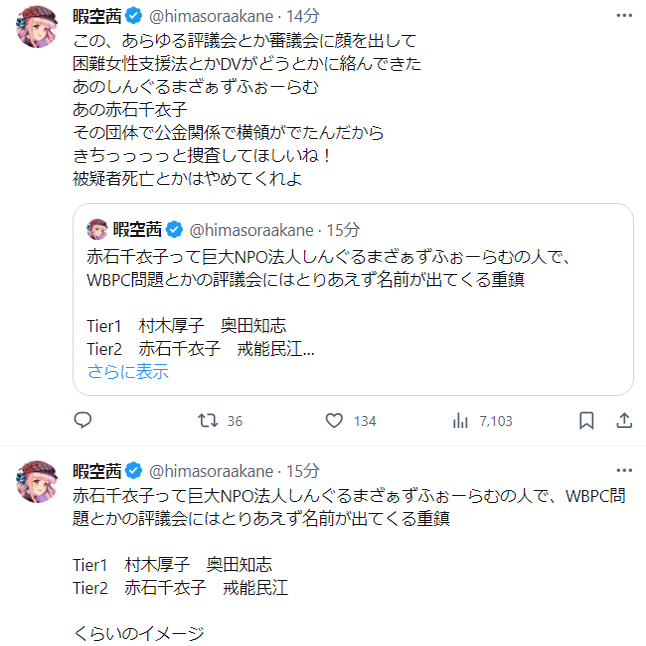
Task: Open 暇空茜 profile name in first tweet
Action: click(97, 17)
